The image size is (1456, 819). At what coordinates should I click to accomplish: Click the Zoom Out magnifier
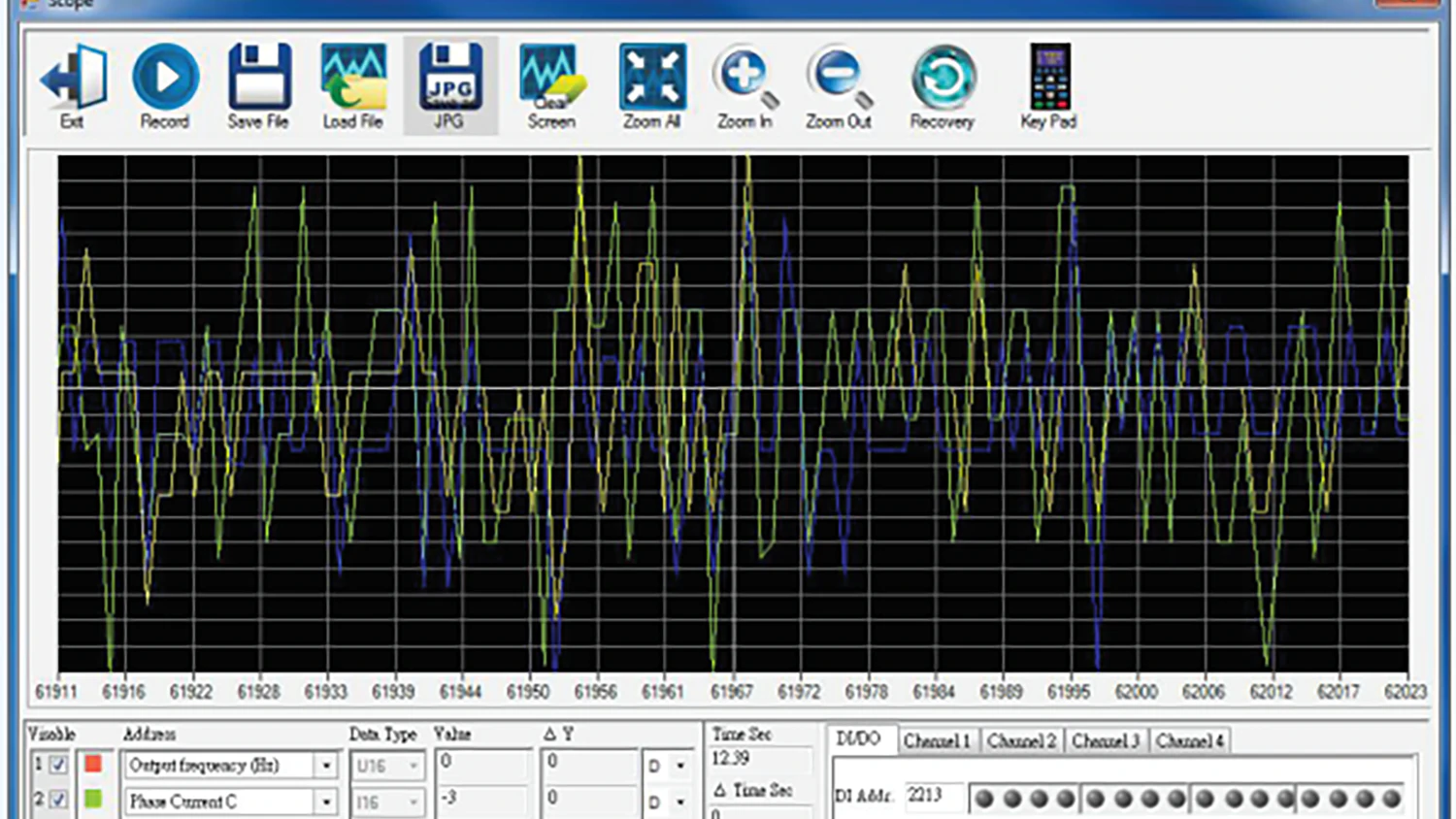click(x=839, y=76)
